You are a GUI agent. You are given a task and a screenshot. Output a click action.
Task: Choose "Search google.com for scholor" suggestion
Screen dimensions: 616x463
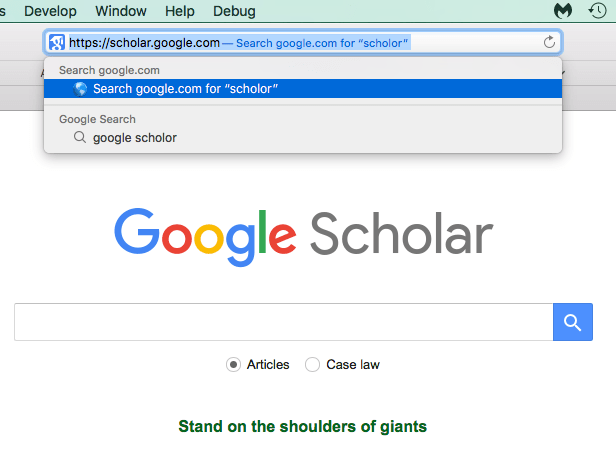point(185,89)
